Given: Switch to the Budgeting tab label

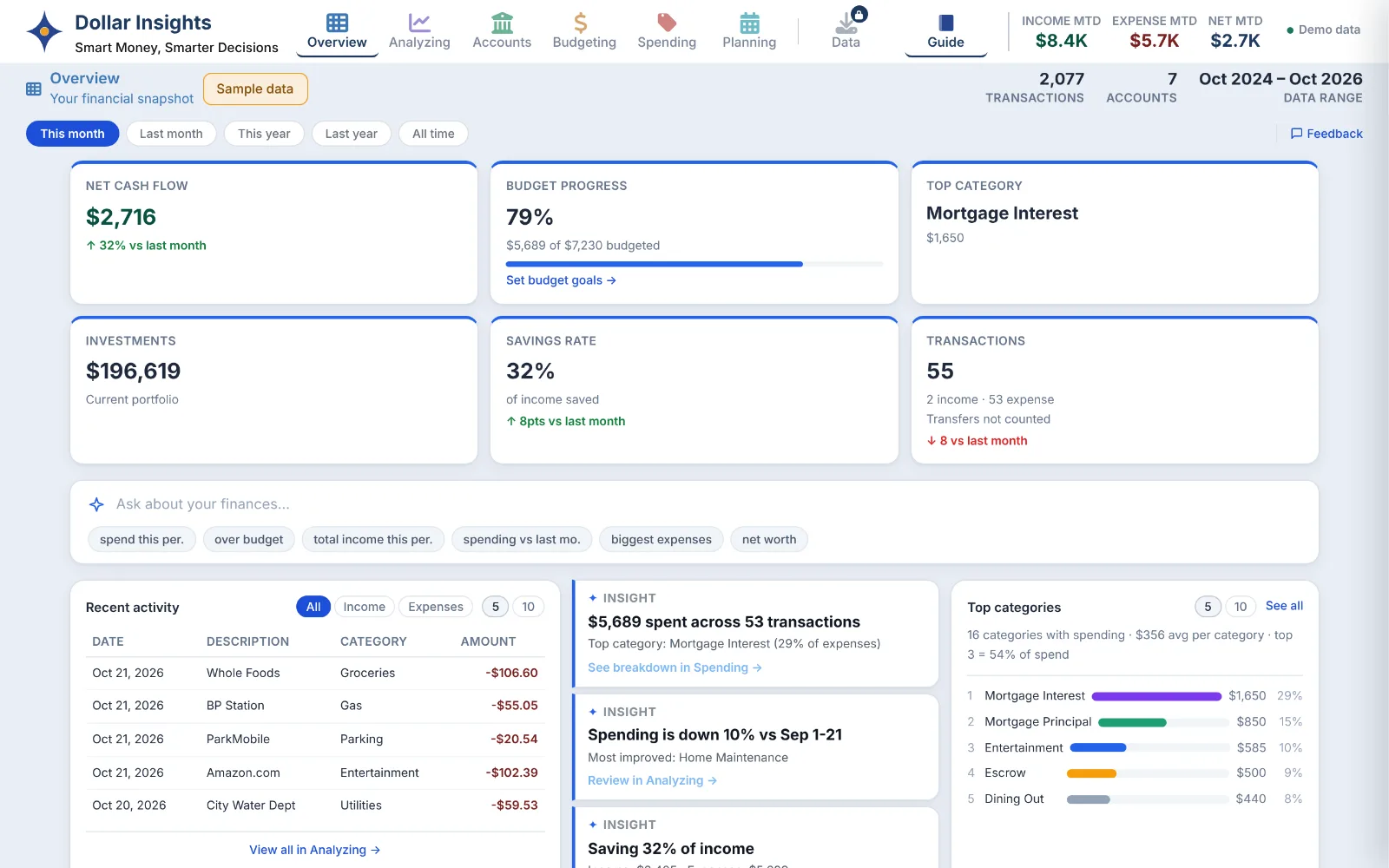Looking at the screenshot, I should click(x=584, y=43).
